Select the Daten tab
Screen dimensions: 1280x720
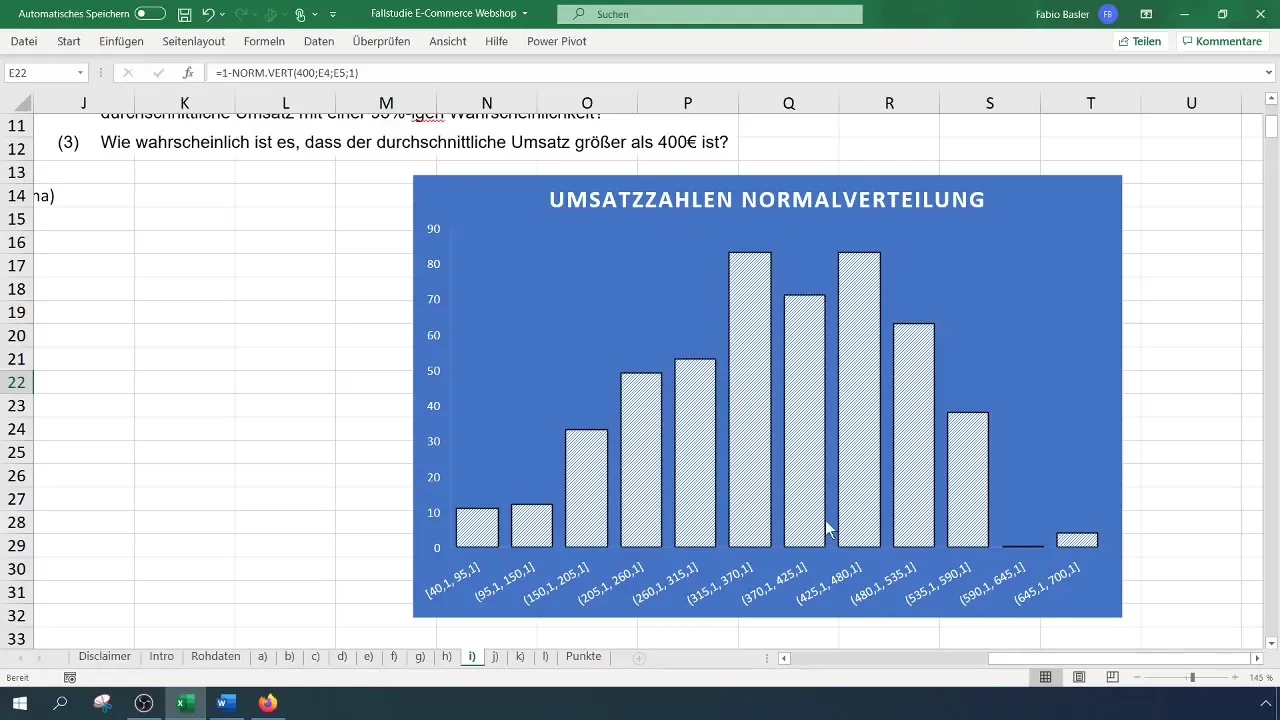pos(319,41)
